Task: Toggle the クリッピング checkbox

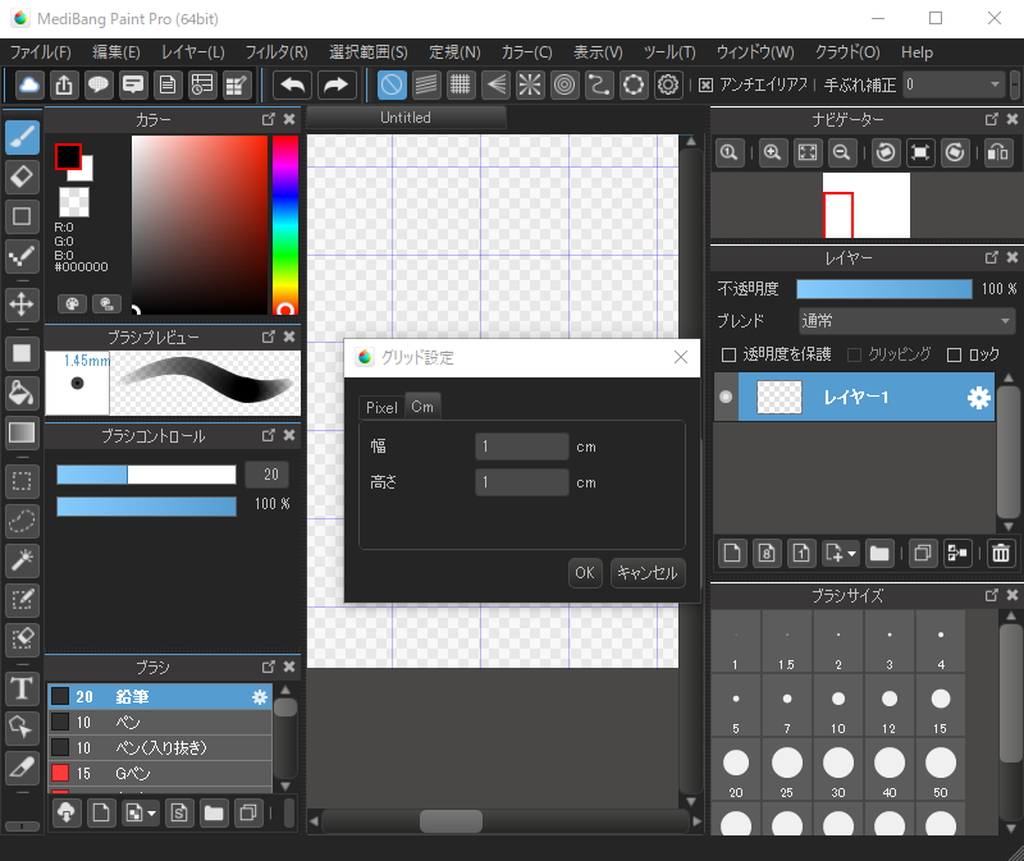Action: click(854, 355)
